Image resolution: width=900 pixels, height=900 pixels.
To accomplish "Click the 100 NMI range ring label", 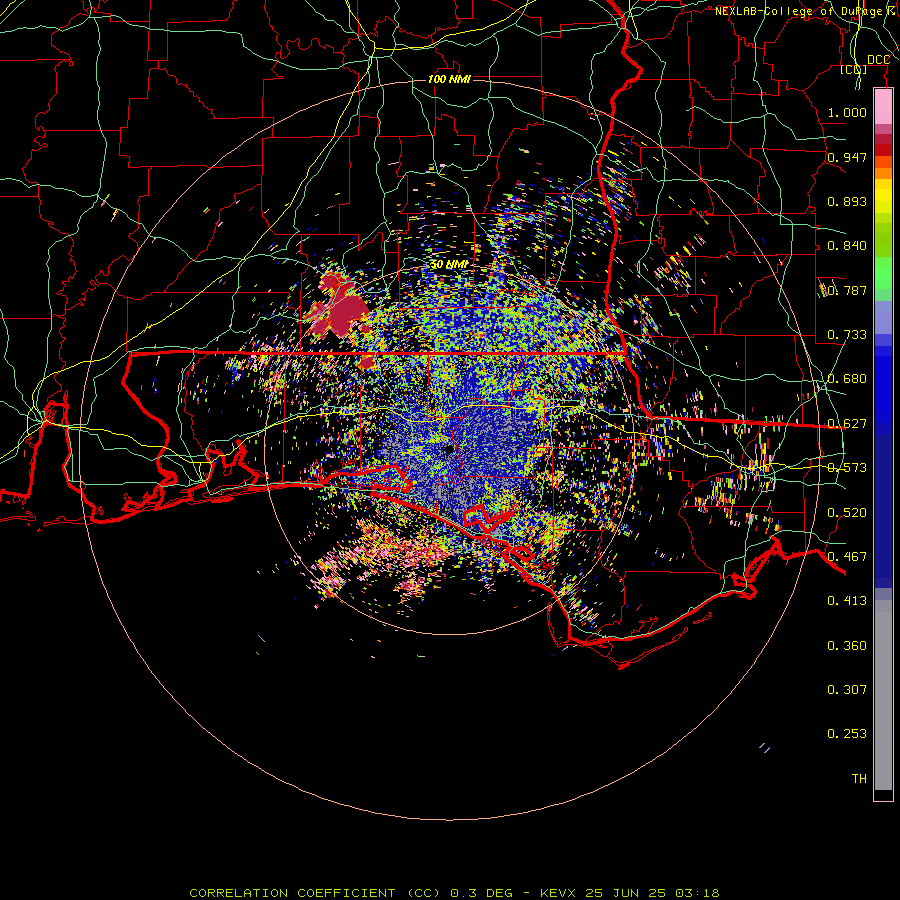I will click(x=449, y=79).
